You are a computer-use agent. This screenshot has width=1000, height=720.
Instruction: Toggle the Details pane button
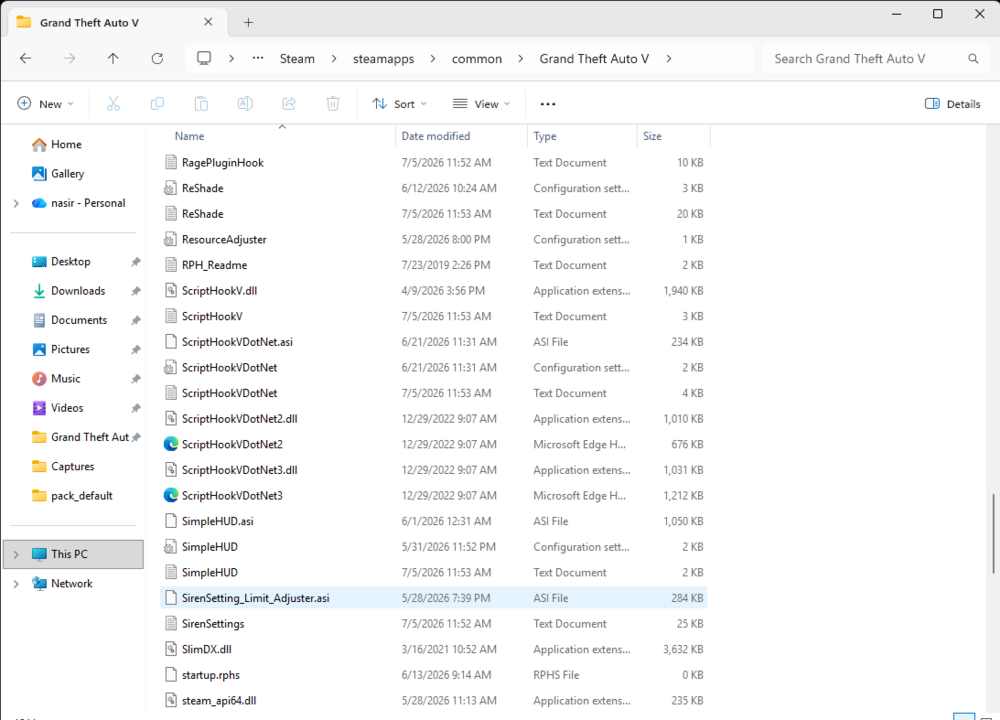(952, 104)
